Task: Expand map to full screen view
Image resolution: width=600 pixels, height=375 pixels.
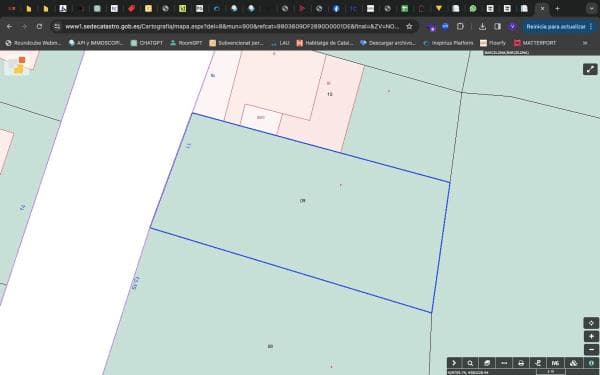Action: (590, 69)
